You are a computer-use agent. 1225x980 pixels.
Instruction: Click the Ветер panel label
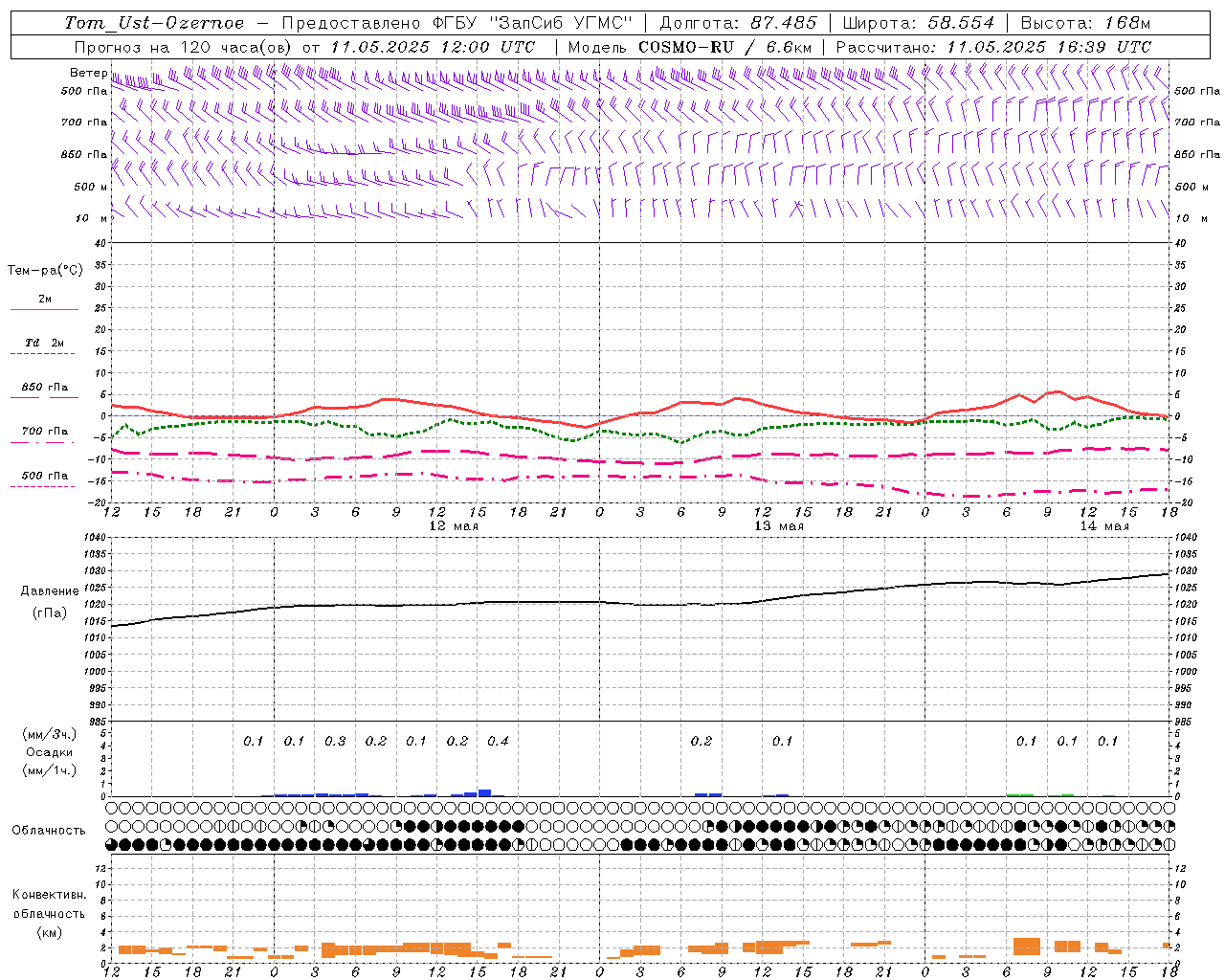pos(88,73)
